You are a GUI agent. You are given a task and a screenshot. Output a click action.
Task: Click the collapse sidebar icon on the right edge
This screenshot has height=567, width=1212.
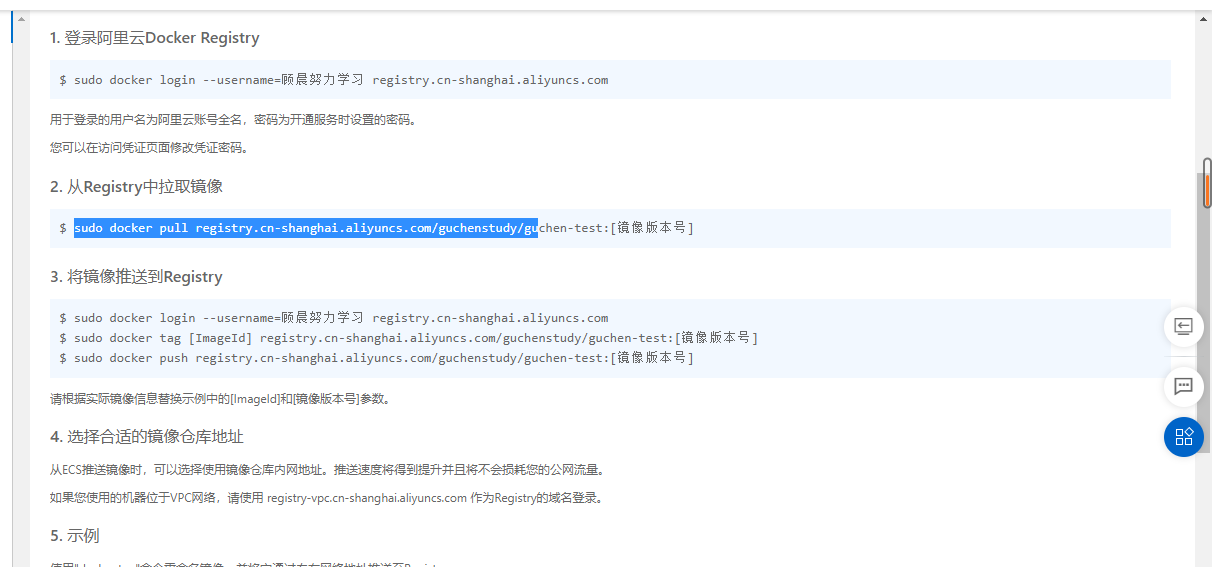[1183, 326]
